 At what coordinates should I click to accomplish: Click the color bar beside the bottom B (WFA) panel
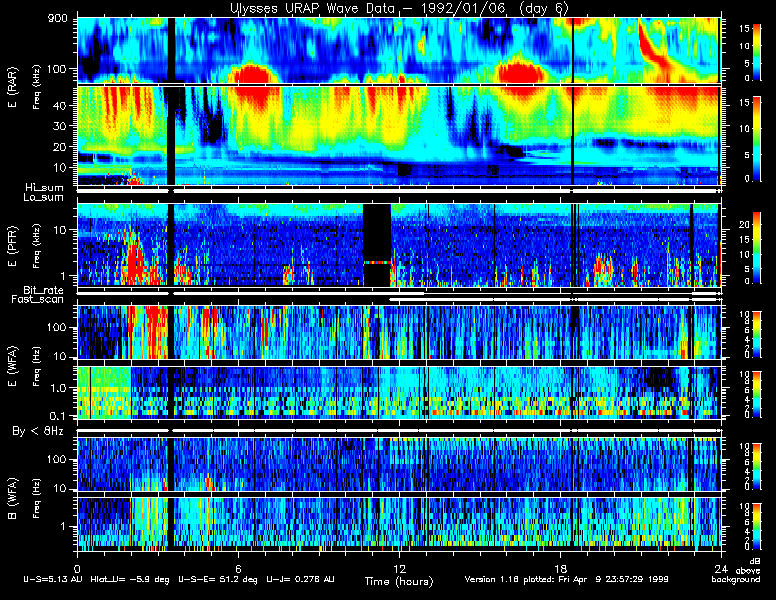757,526
